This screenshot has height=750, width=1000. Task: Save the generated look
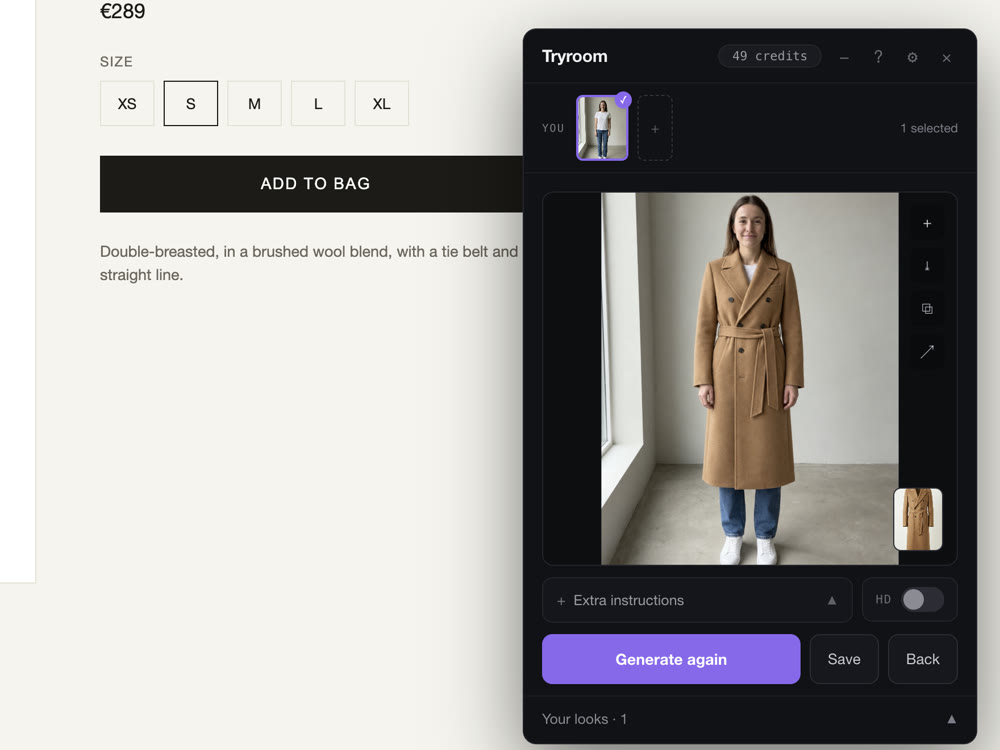[844, 659]
